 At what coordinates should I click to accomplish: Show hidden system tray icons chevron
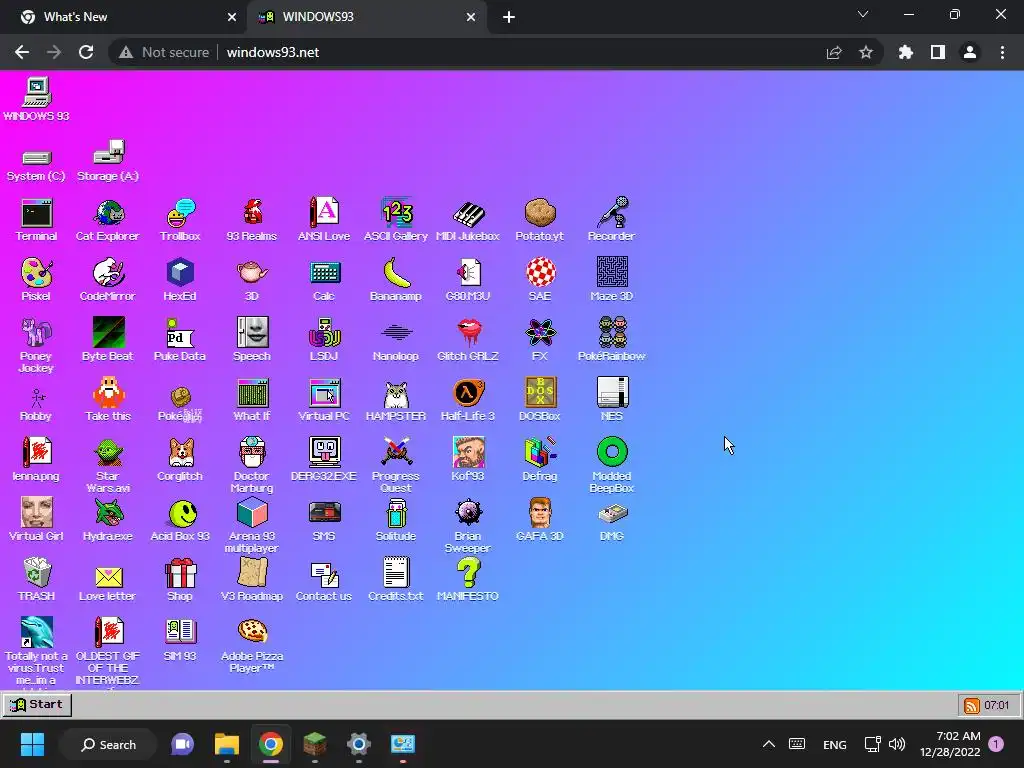769,744
